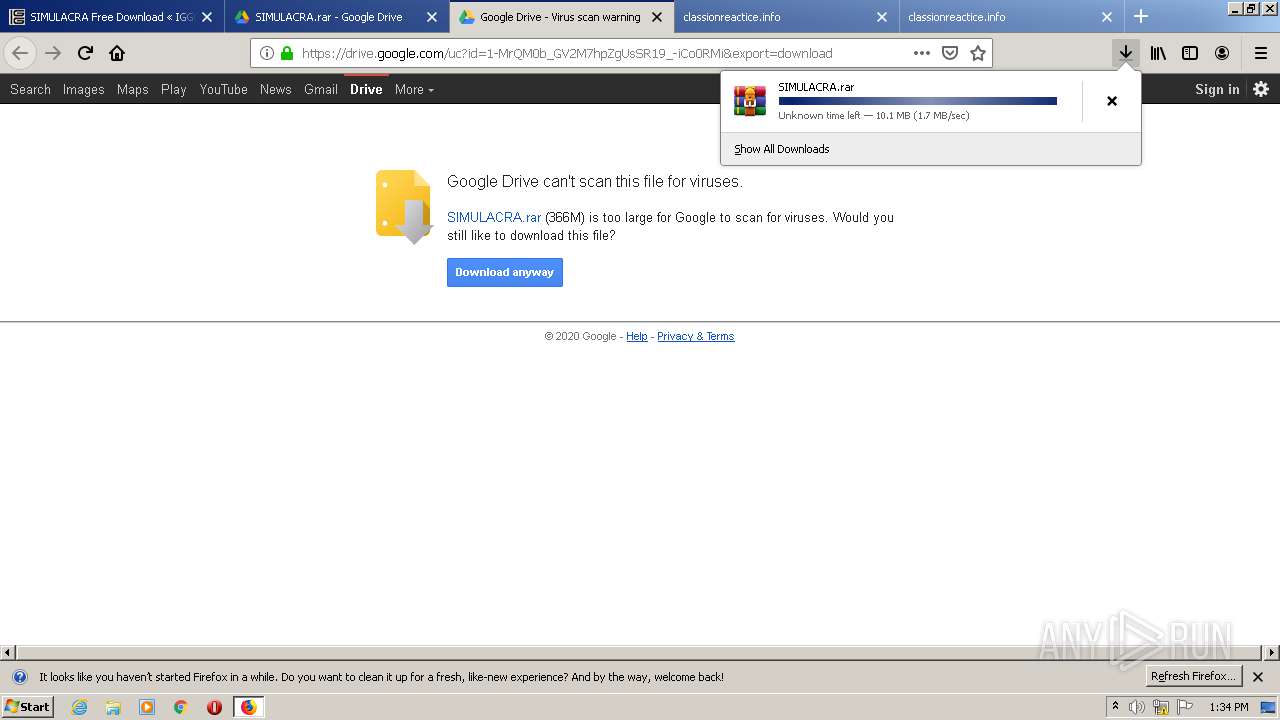Open Google Search link in top bar
This screenshot has width=1280, height=720.
[30, 89]
